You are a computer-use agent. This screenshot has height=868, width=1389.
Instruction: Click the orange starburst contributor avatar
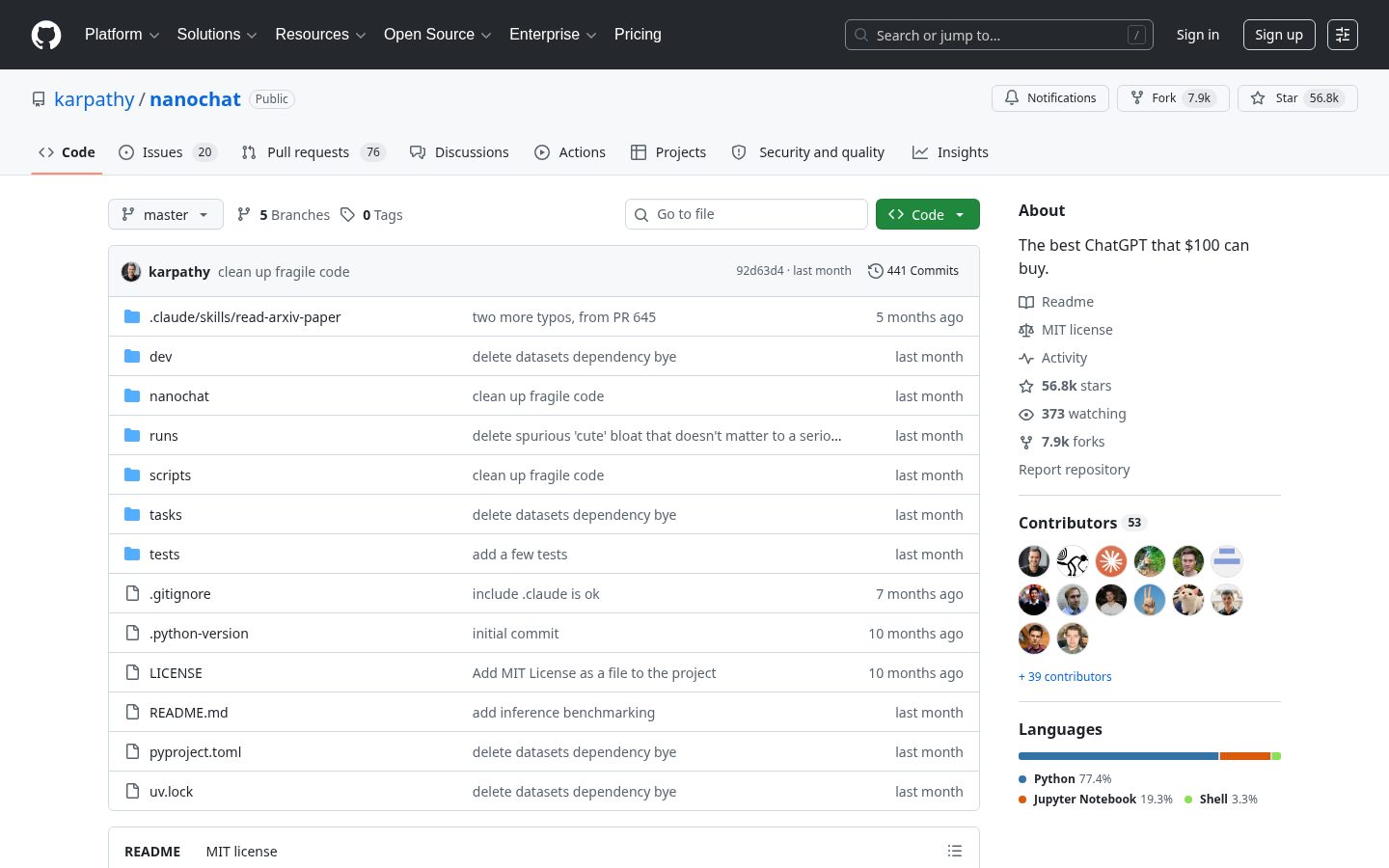(1111, 561)
